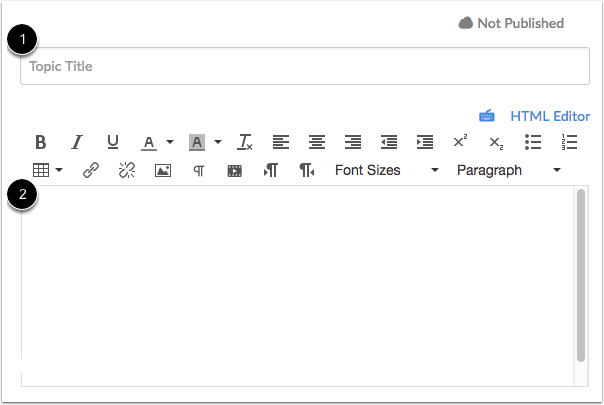Toggle italic formatting
Screen dimensions: 604x405
(x=77, y=142)
